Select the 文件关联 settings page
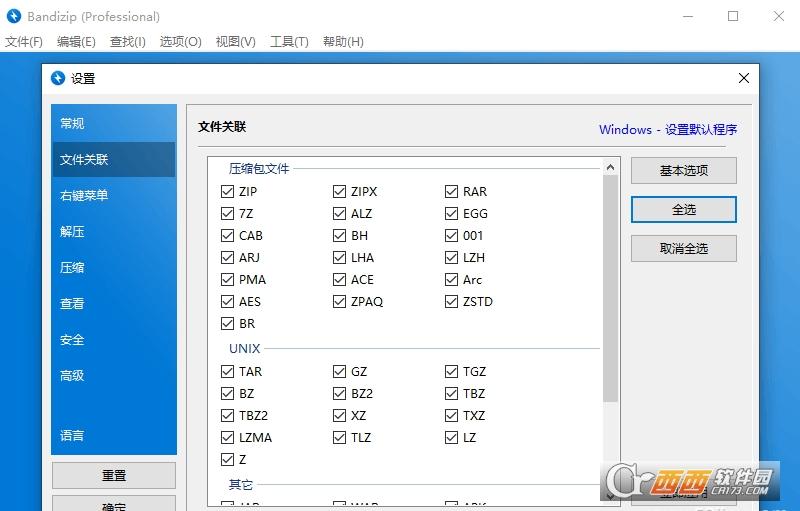The height and width of the screenshot is (511, 800). pos(114,160)
